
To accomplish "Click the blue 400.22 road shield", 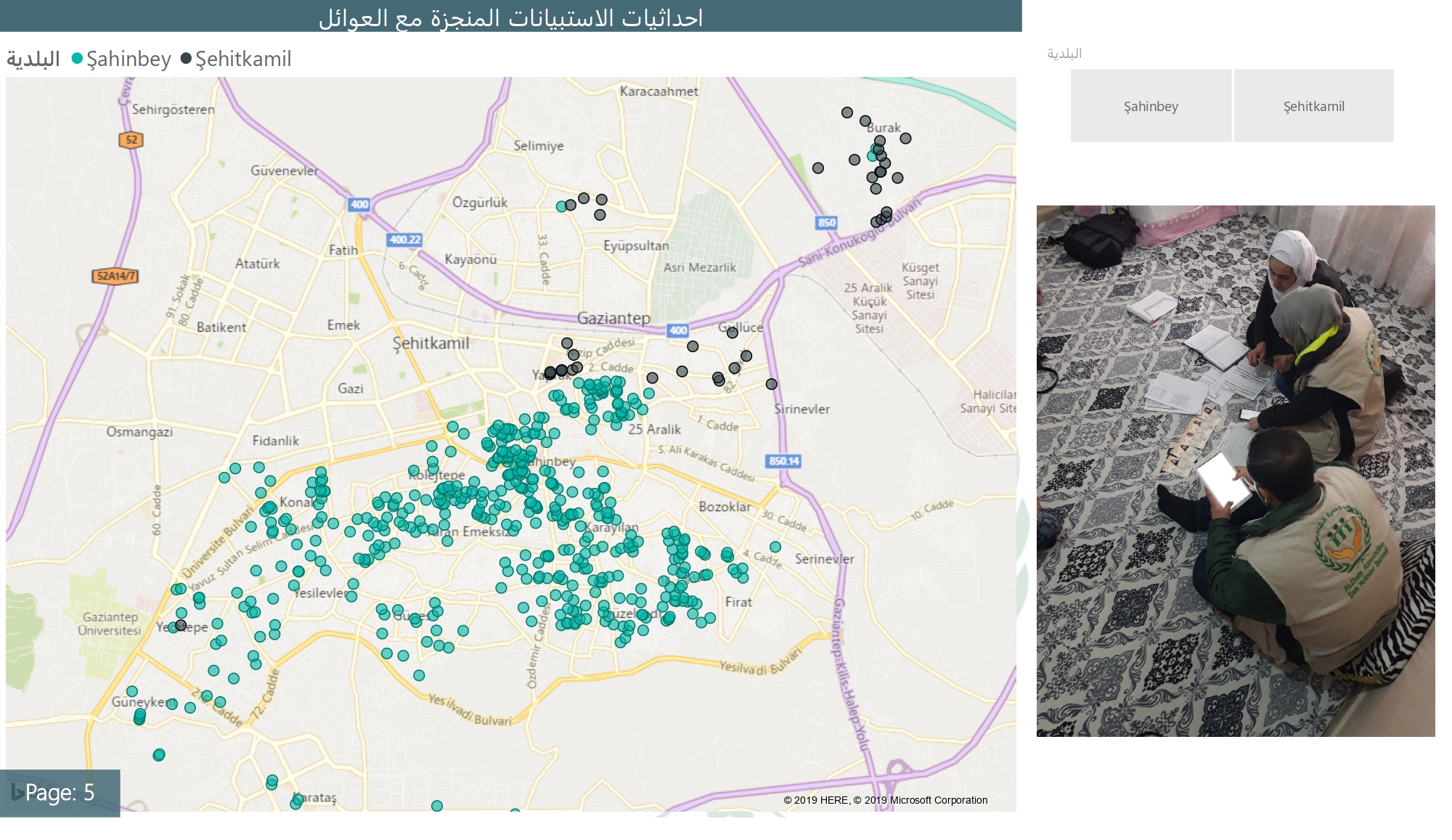I will point(404,240).
